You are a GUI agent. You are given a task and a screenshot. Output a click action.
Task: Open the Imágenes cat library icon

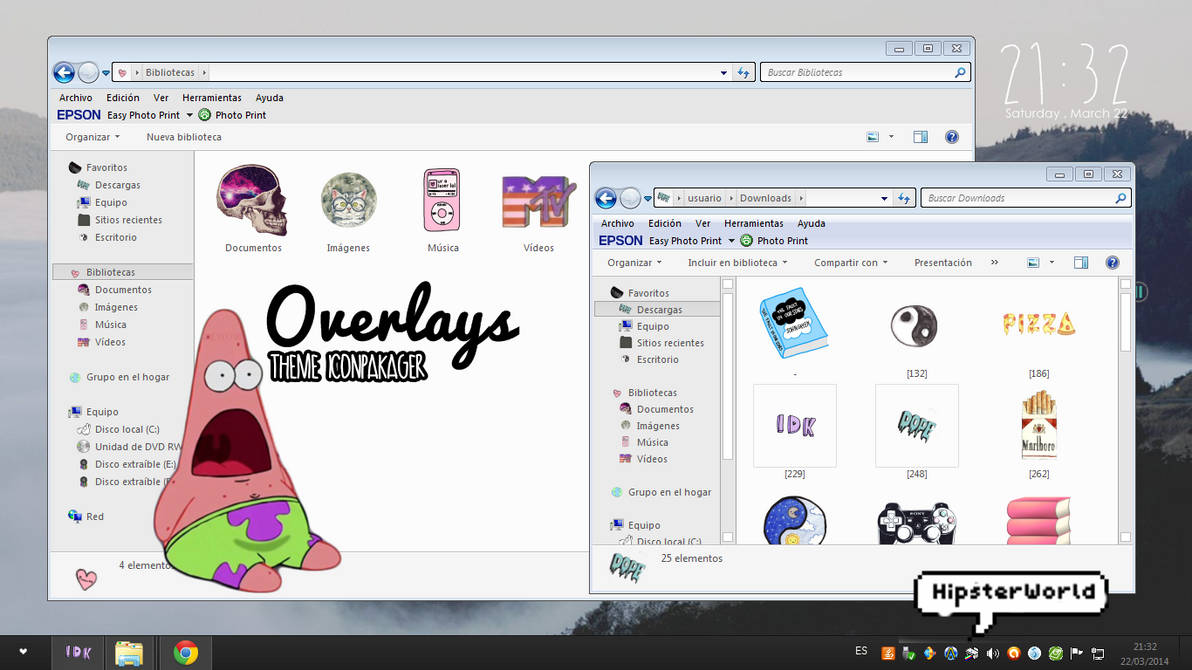[x=348, y=200]
